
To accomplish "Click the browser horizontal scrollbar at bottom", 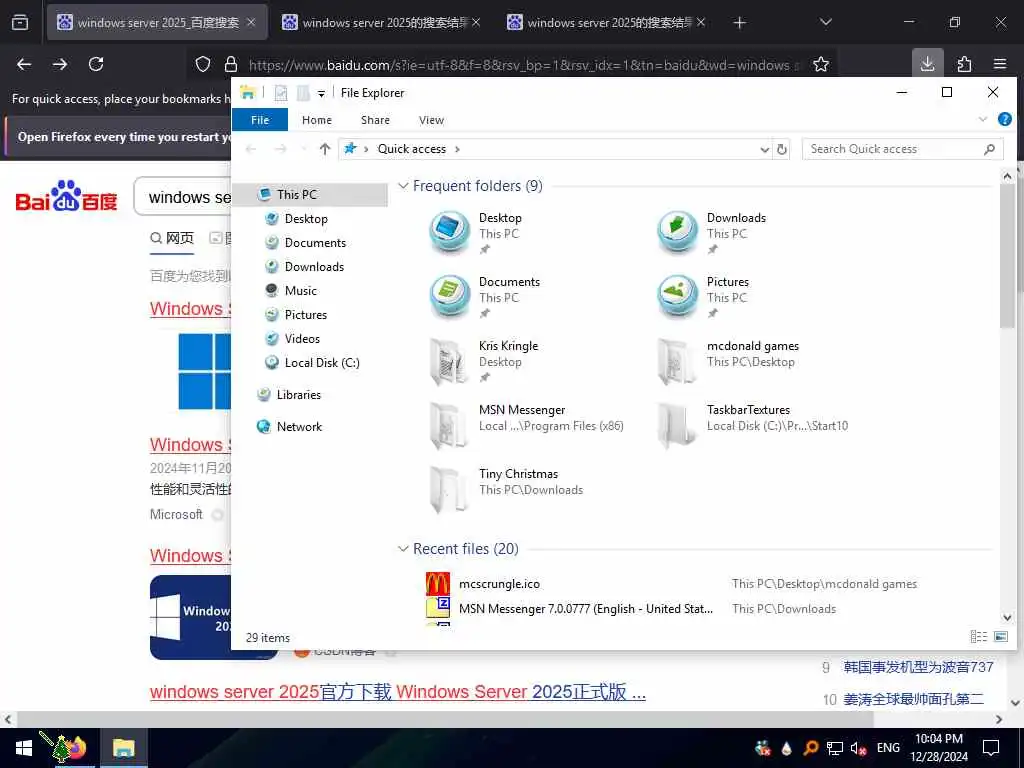I will [444, 719].
